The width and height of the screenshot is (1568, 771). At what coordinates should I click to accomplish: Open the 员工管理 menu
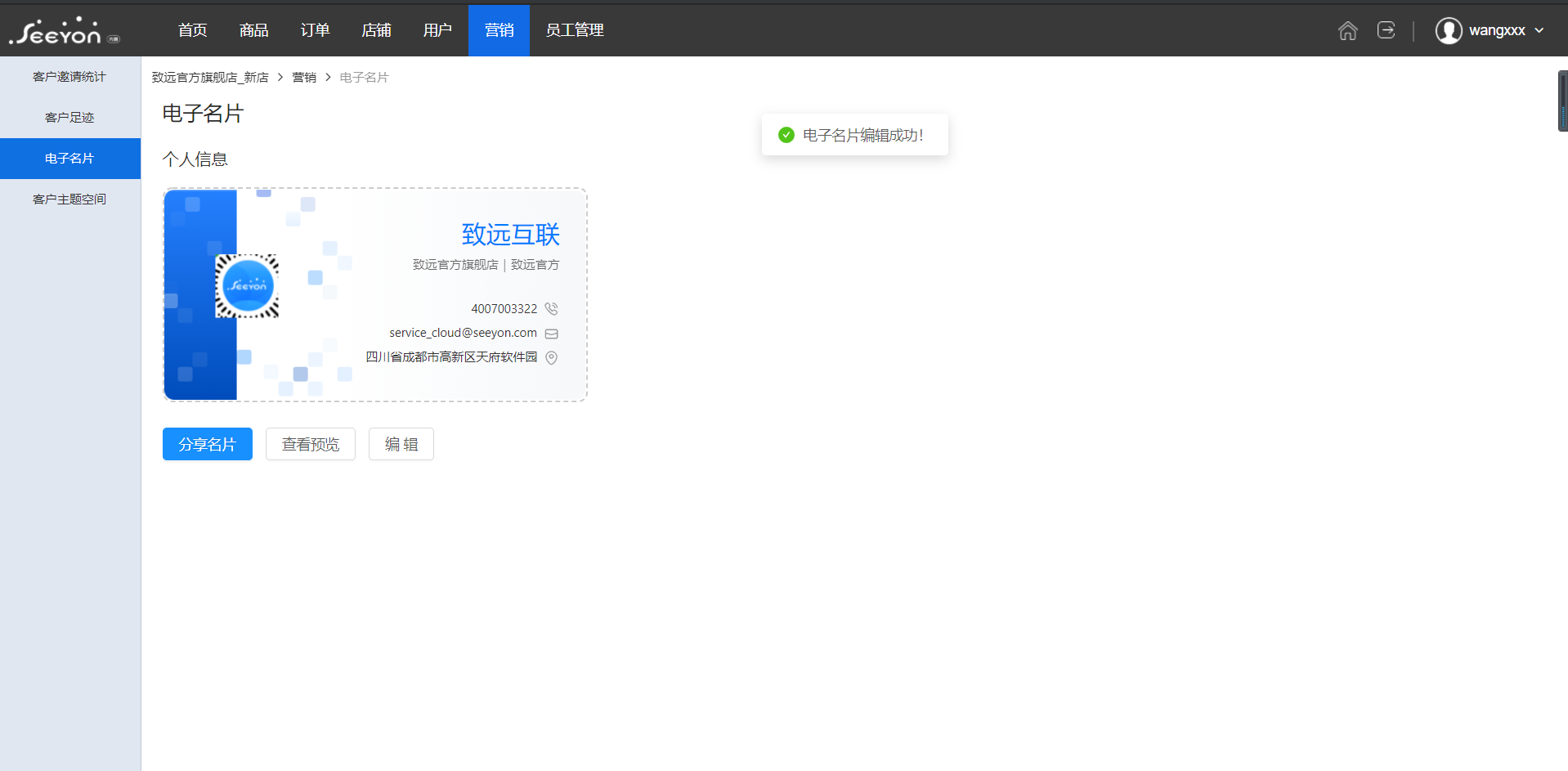coord(575,30)
